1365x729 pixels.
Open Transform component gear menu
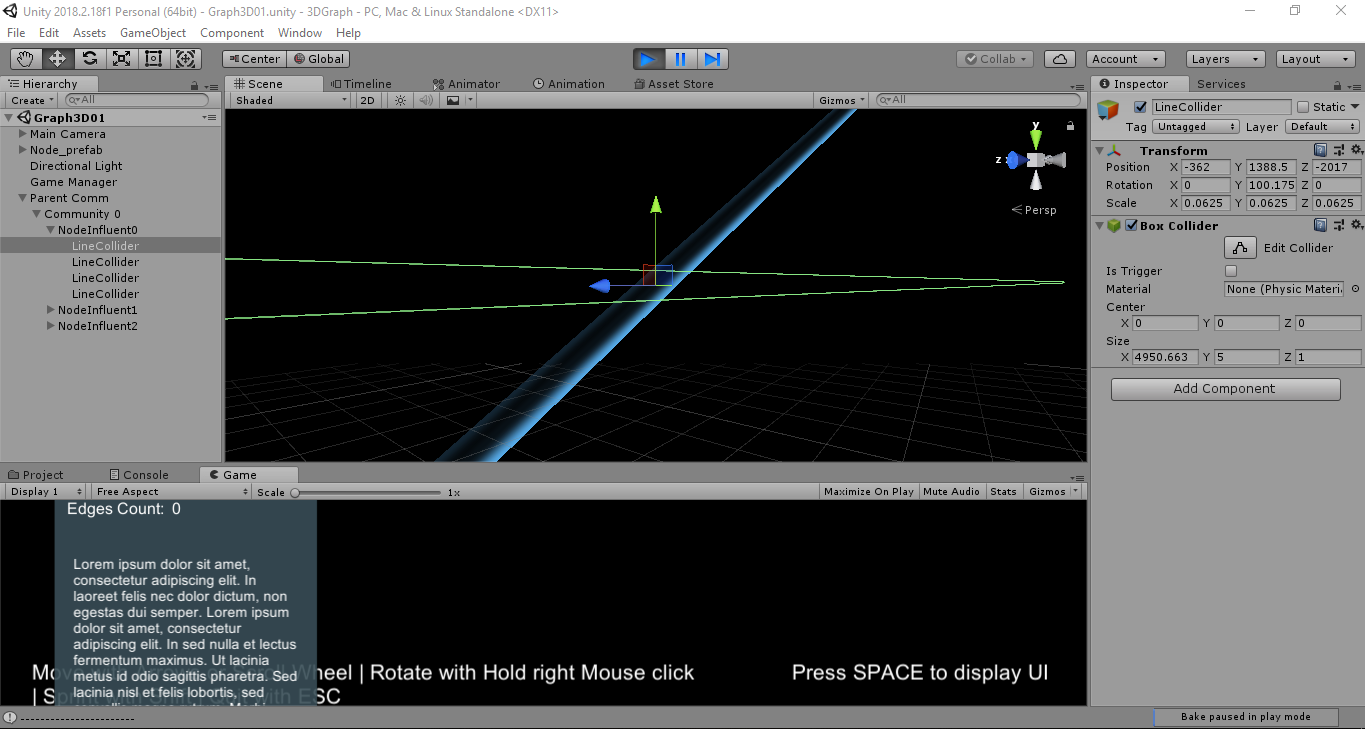coord(1354,150)
